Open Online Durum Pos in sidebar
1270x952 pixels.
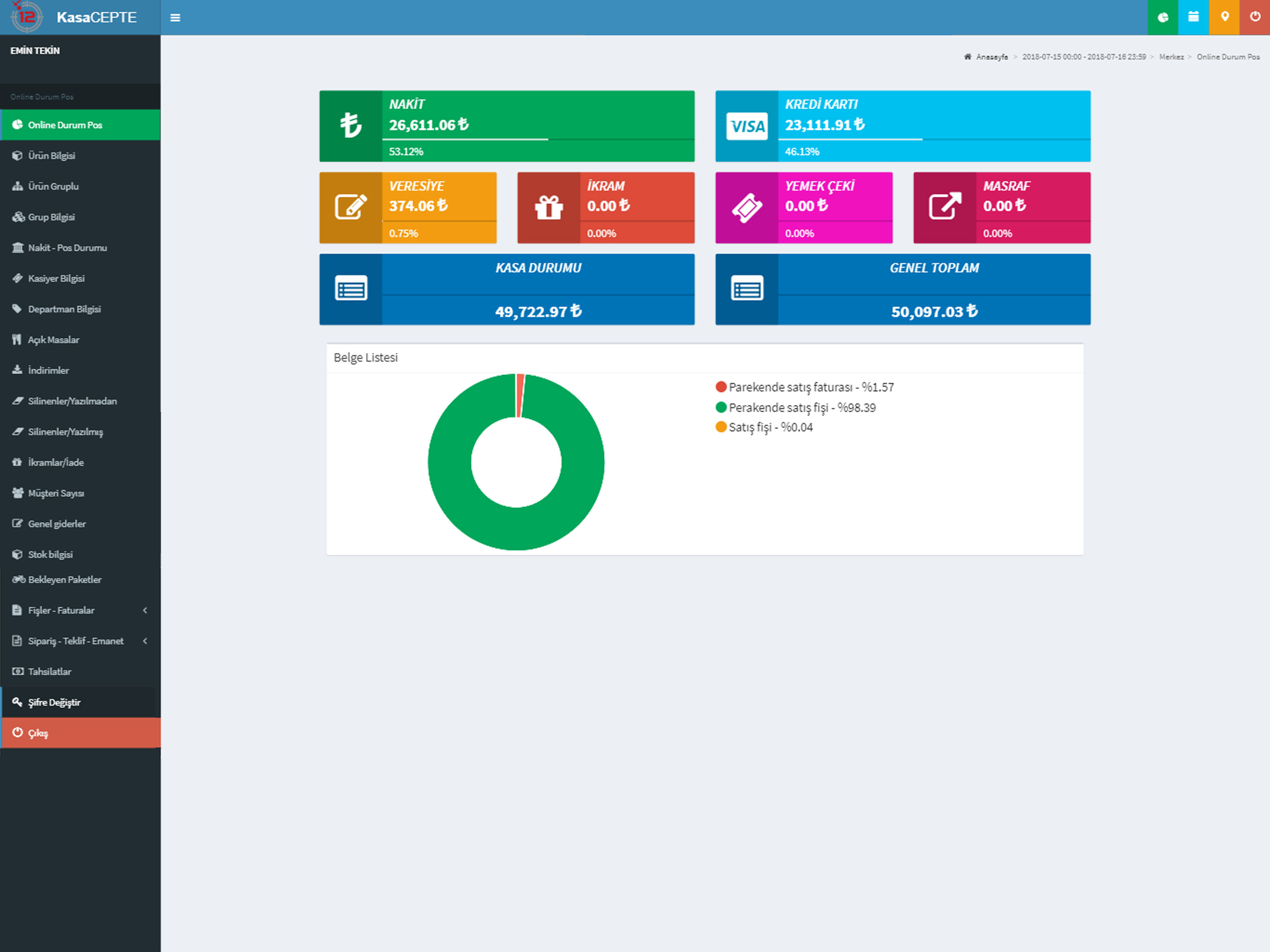tap(80, 125)
